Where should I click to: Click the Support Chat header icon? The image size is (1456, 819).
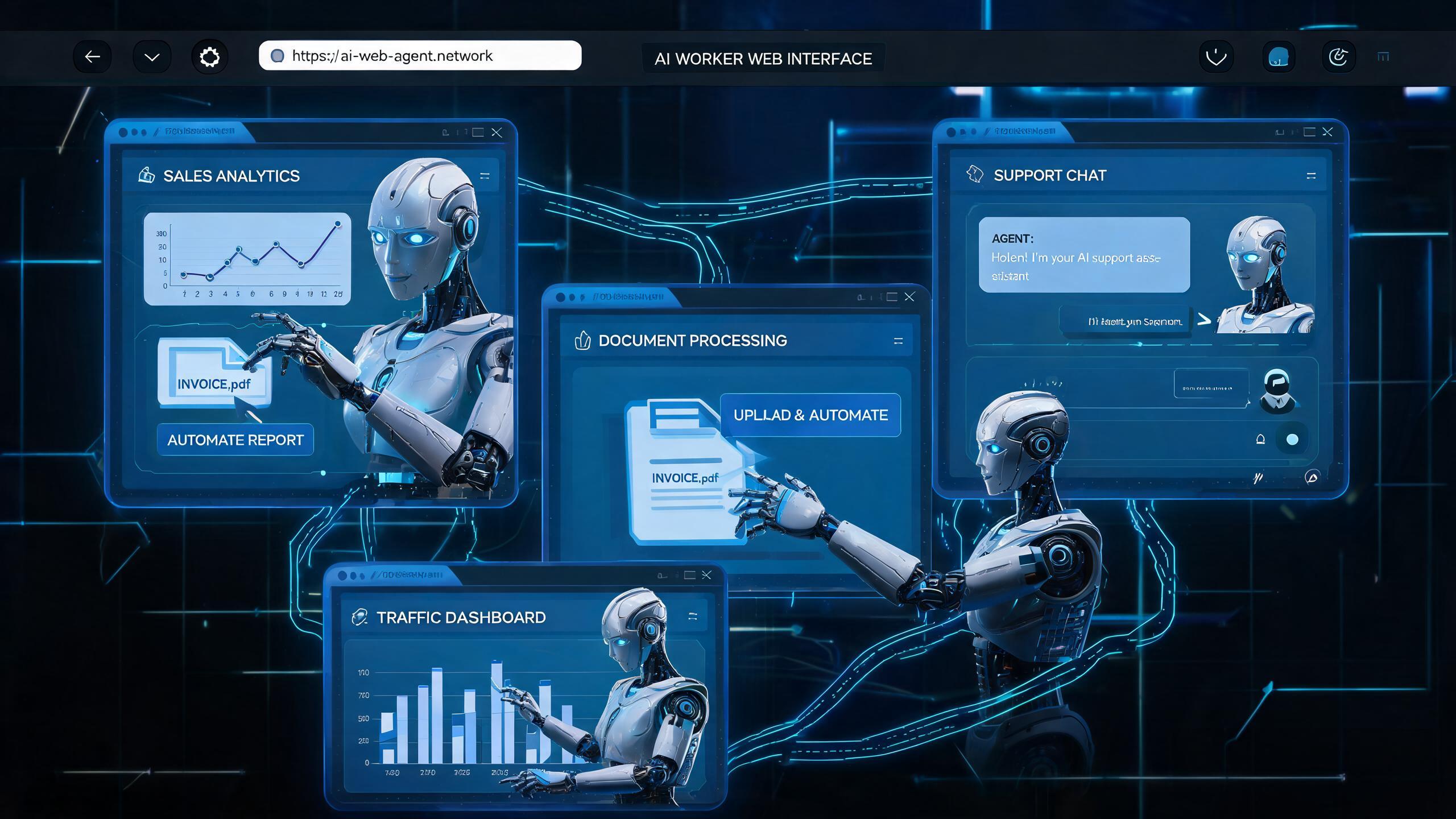[975, 174]
